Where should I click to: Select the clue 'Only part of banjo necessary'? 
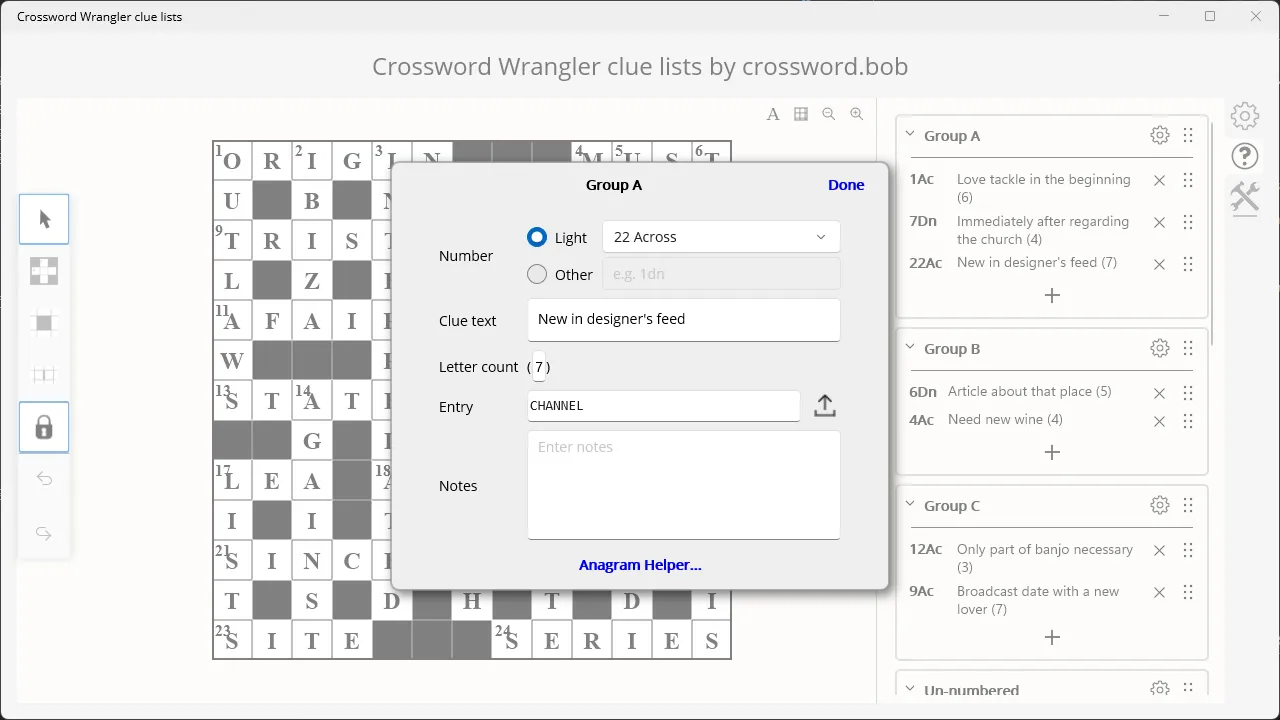pos(1045,558)
